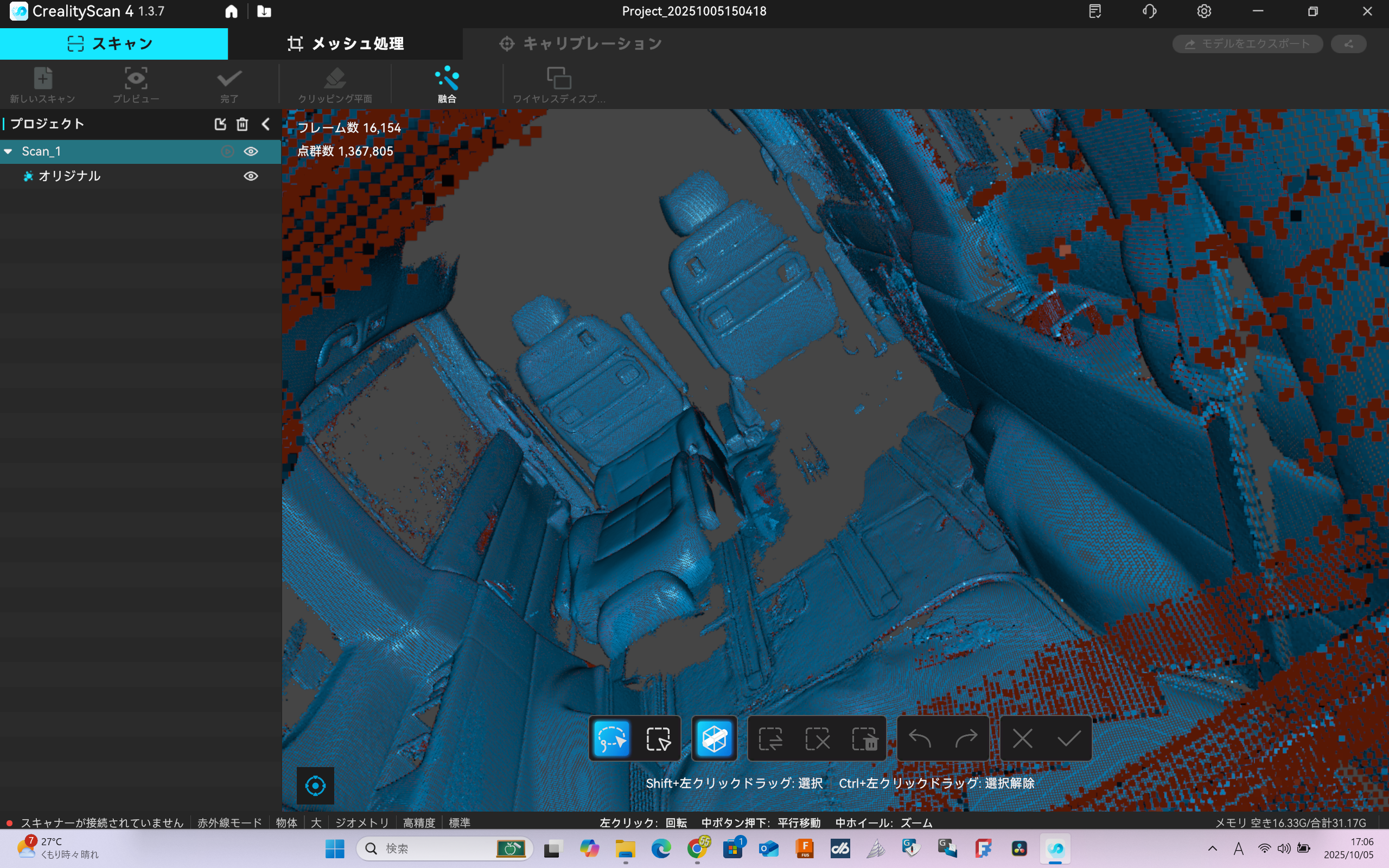Collapse the Scan_1 tree node
This screenshot has height=868, width=1389.
coord(9,151)
